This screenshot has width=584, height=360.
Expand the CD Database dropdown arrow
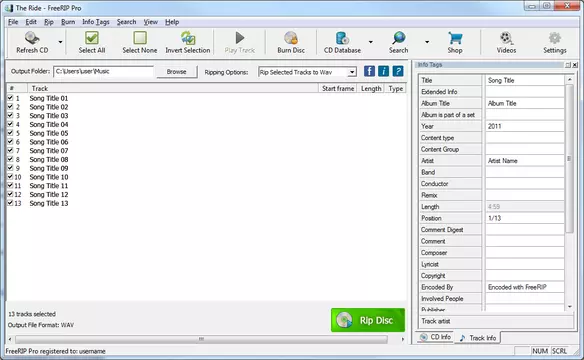coord(371,42)
